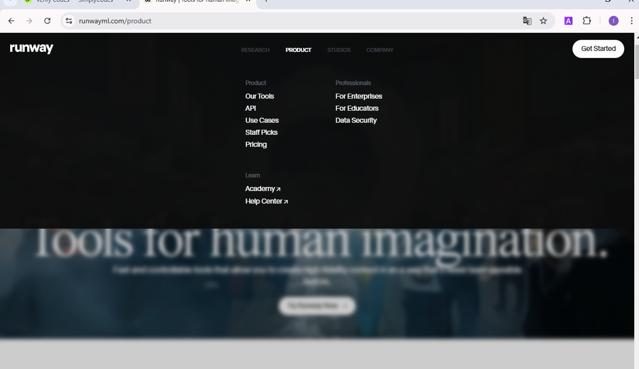Open the API link
Viewport: 639px width, 369px height.
point(251,108)
